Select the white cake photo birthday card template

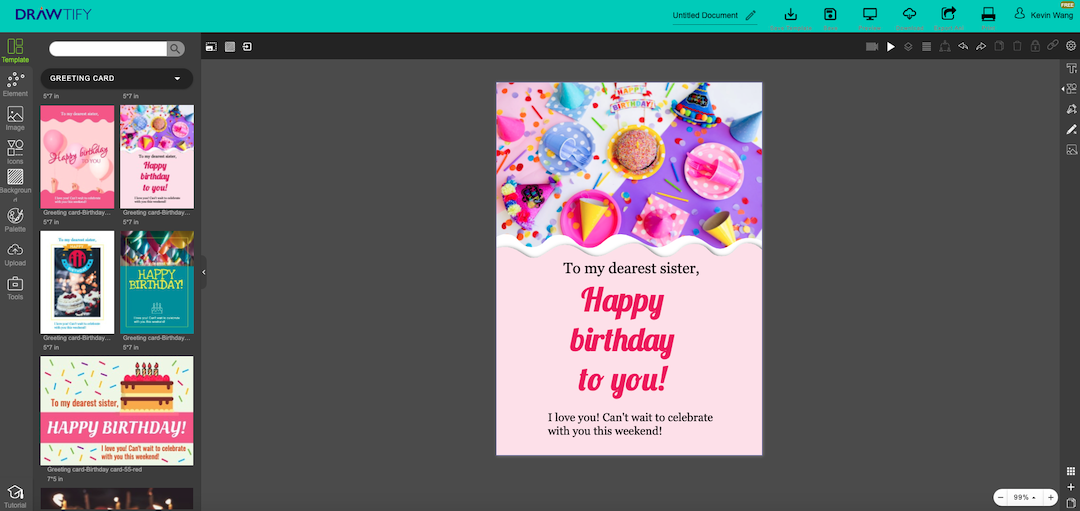tap(77, 282)
